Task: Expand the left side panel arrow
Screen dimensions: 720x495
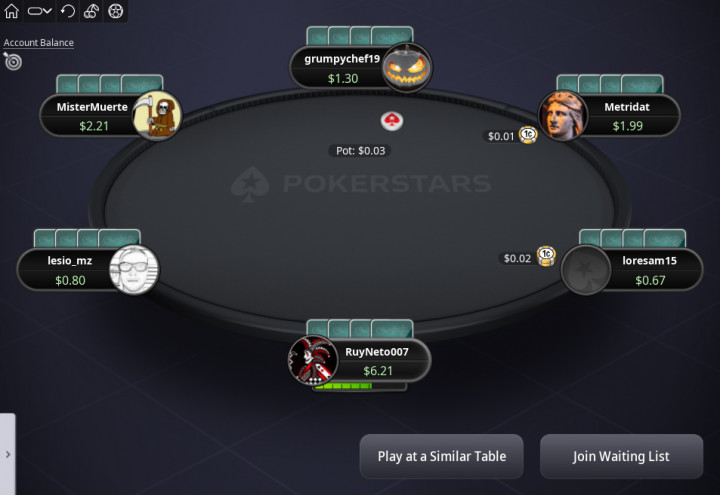Action: [8, 454]
